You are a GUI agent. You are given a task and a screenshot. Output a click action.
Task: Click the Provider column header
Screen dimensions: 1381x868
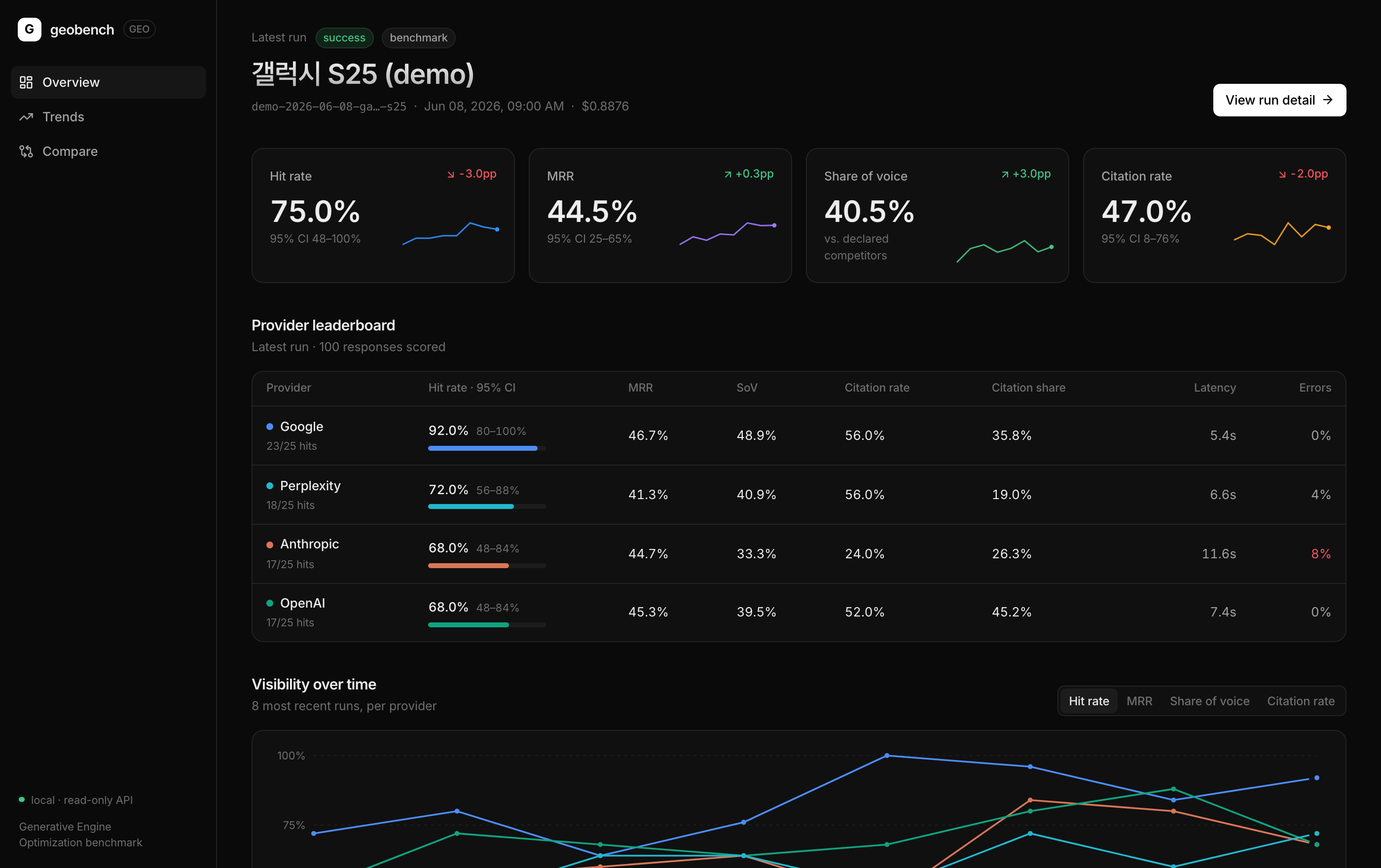tap(289, 388)
